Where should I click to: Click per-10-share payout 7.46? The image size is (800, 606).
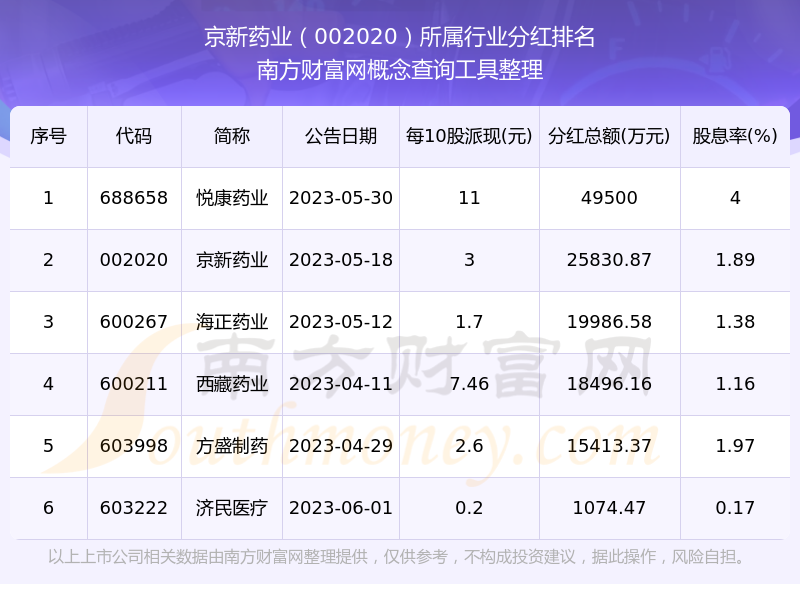[469, 384]
